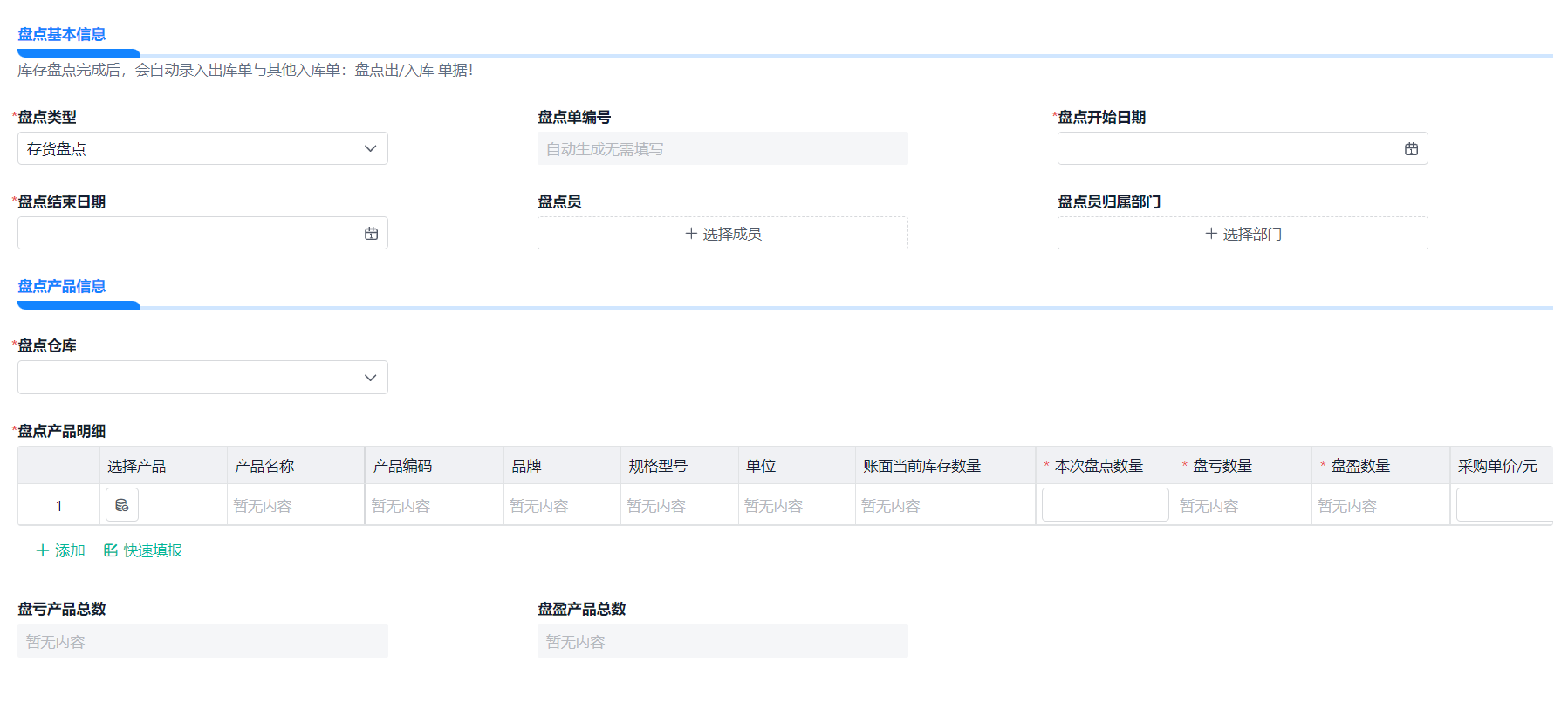Click the 盘盈产品总数 read-only field
This screenshot has width=1568, height=710.
tap(722, 641)
